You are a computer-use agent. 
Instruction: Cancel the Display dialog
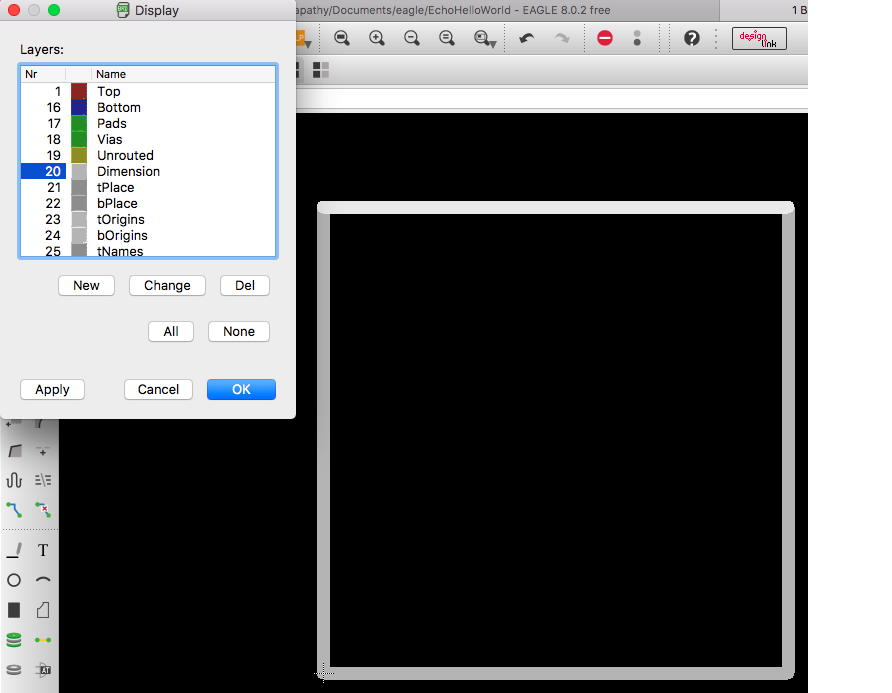tap(158, 390)
